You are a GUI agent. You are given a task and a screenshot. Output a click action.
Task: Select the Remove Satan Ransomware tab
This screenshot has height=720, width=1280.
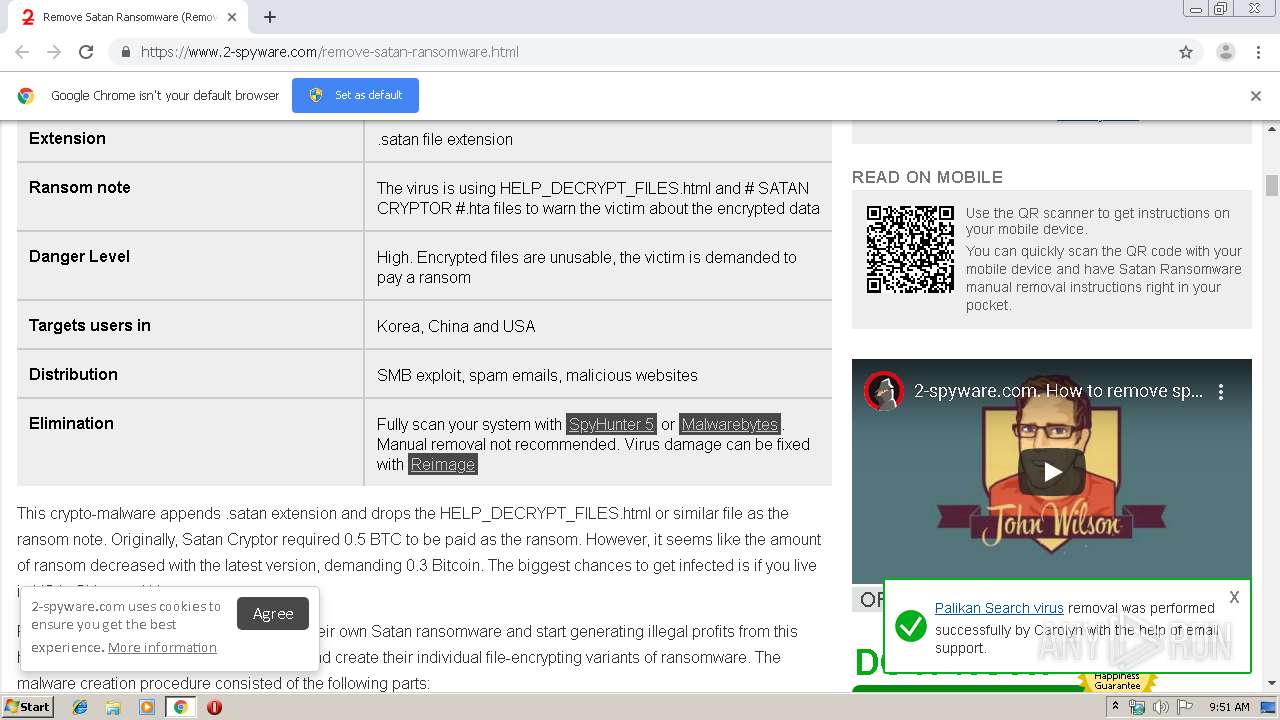[128, 17]
